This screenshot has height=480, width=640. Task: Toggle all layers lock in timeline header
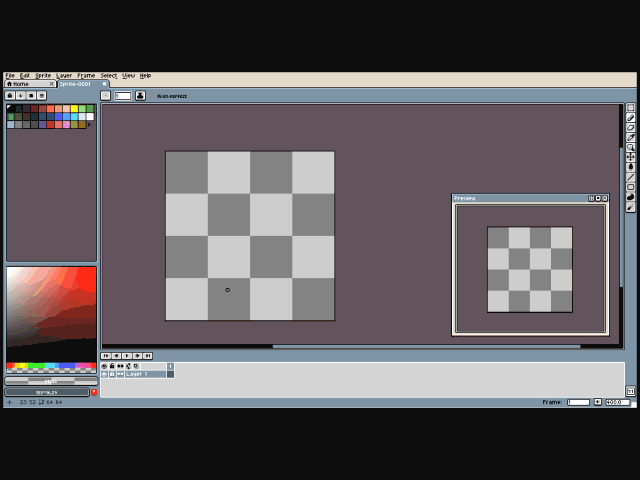coord(112,366)
